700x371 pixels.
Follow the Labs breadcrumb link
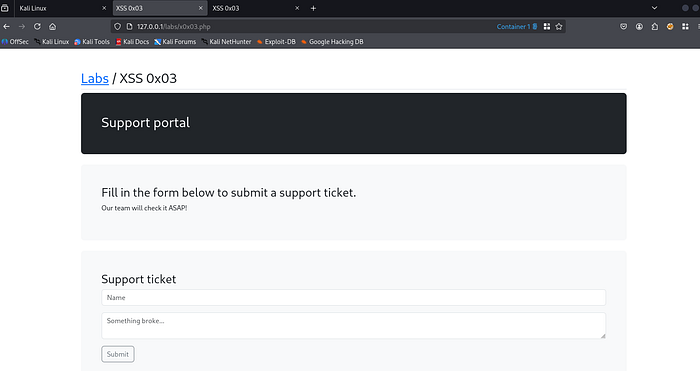95,79
